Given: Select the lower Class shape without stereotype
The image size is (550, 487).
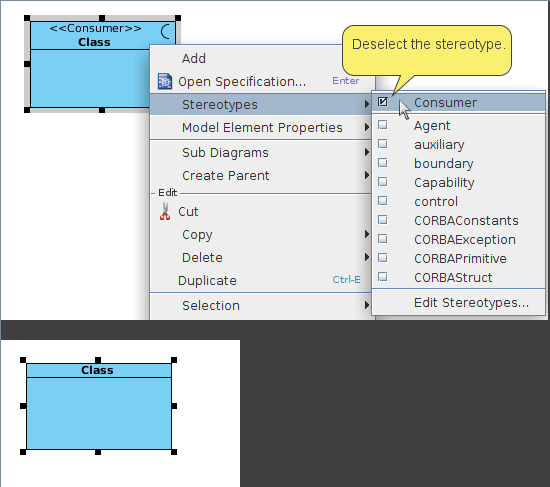Looking at the screenshot, I should tap(99, 406).
